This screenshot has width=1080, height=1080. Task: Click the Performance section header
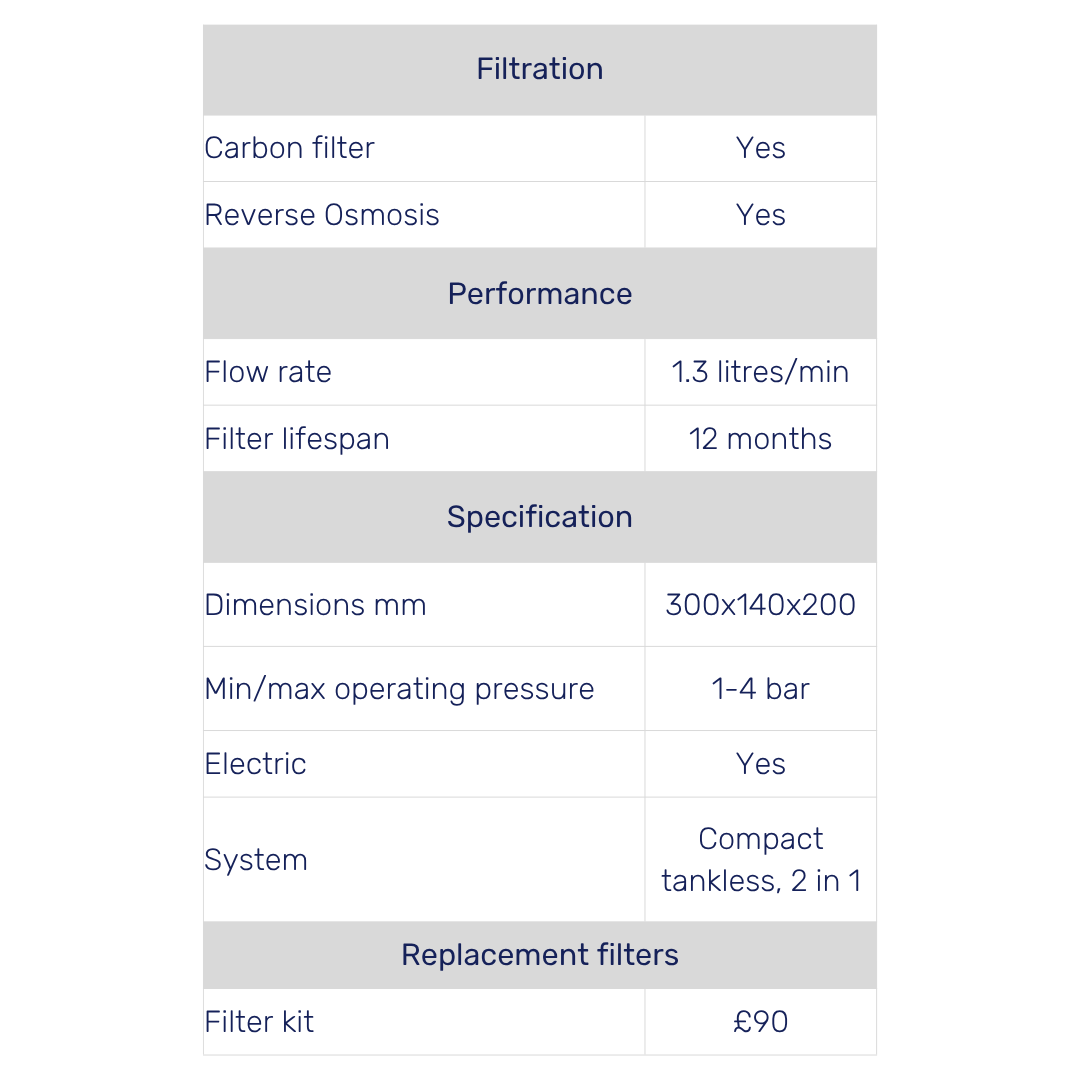point(539,294)
